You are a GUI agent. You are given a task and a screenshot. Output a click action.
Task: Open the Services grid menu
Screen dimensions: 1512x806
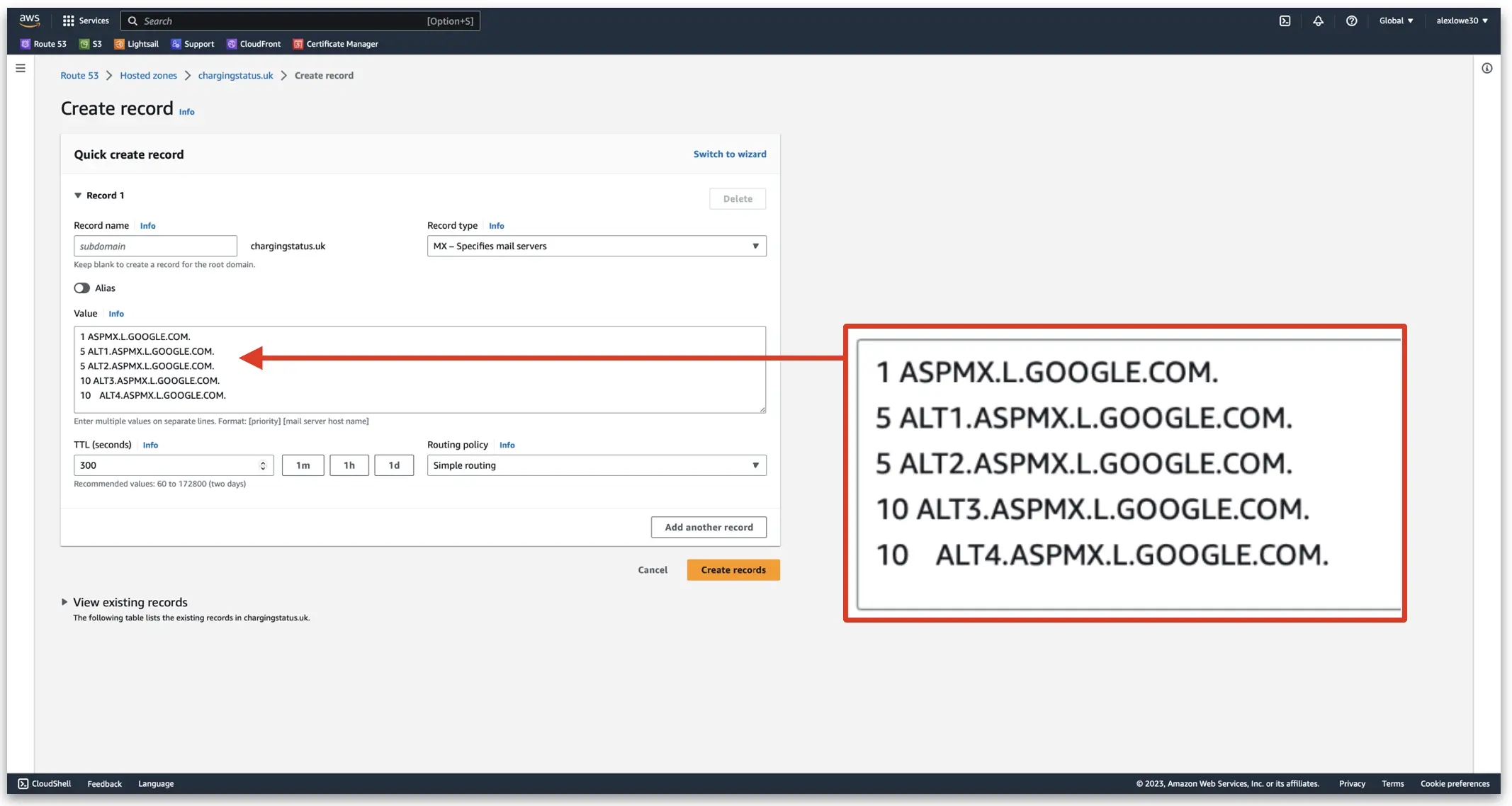tap(86, 21)
